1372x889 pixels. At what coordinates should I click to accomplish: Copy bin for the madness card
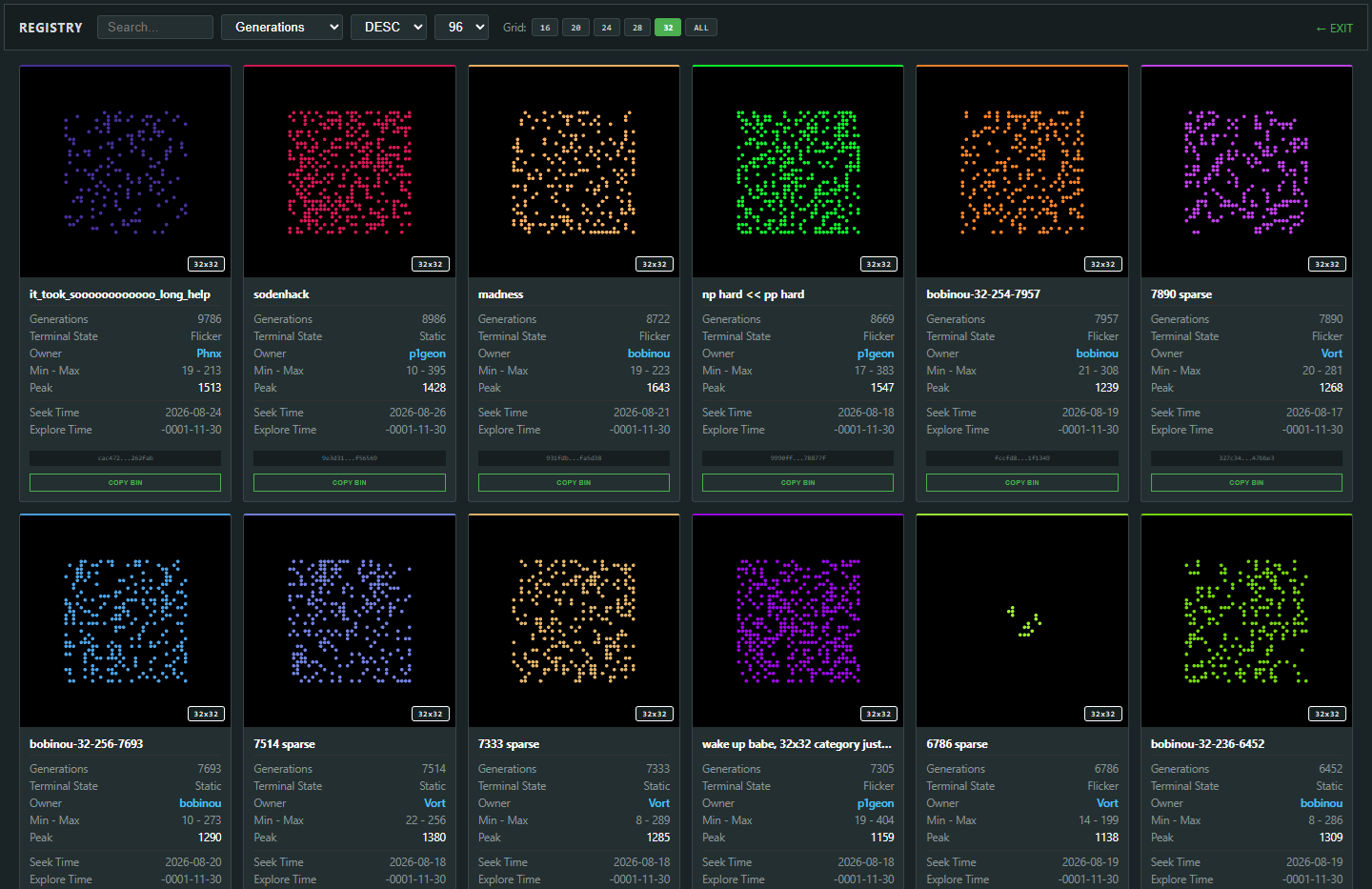[574, 482]
